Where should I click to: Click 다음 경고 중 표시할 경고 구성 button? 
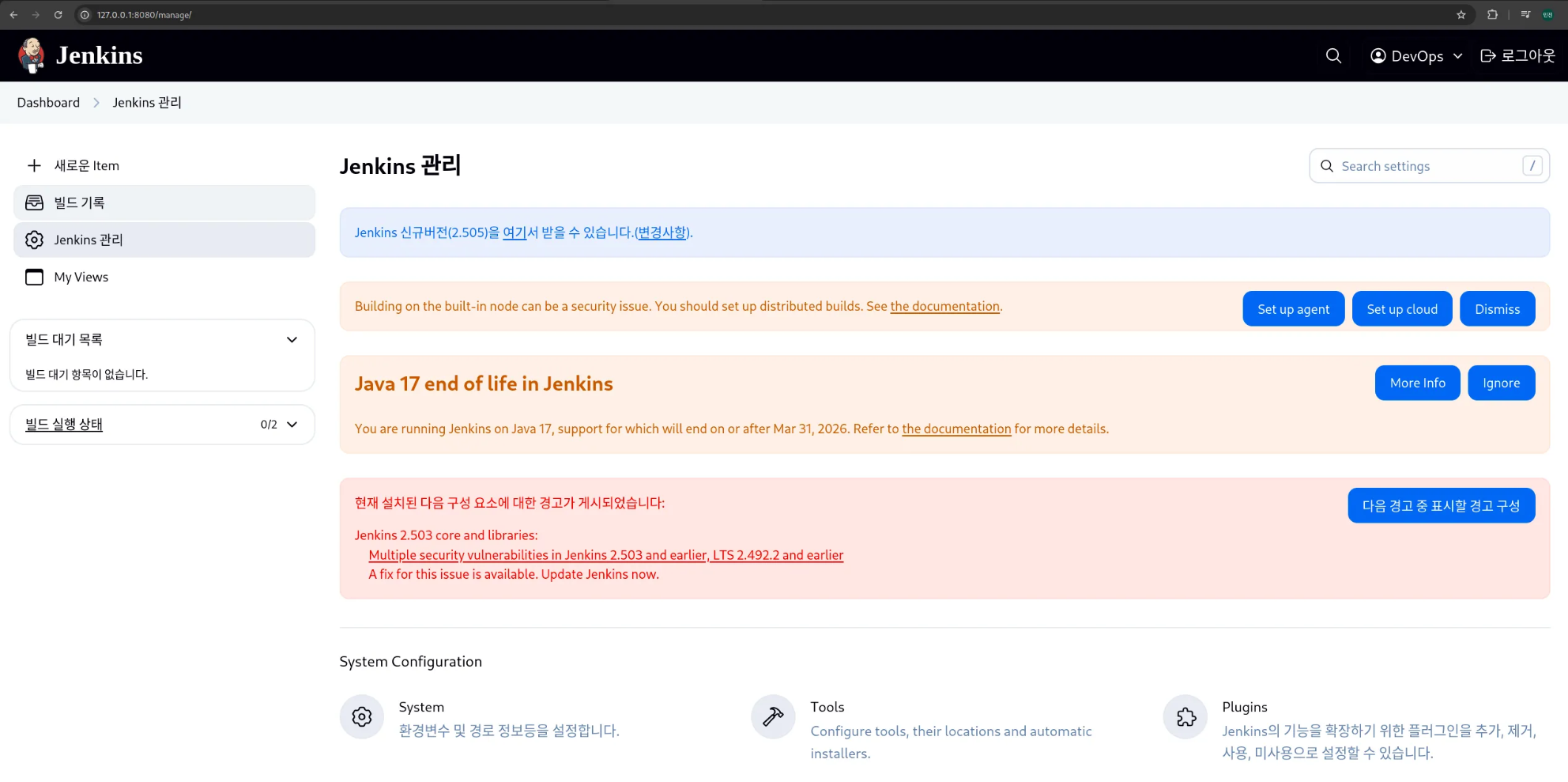click(x=1441, y=506)
